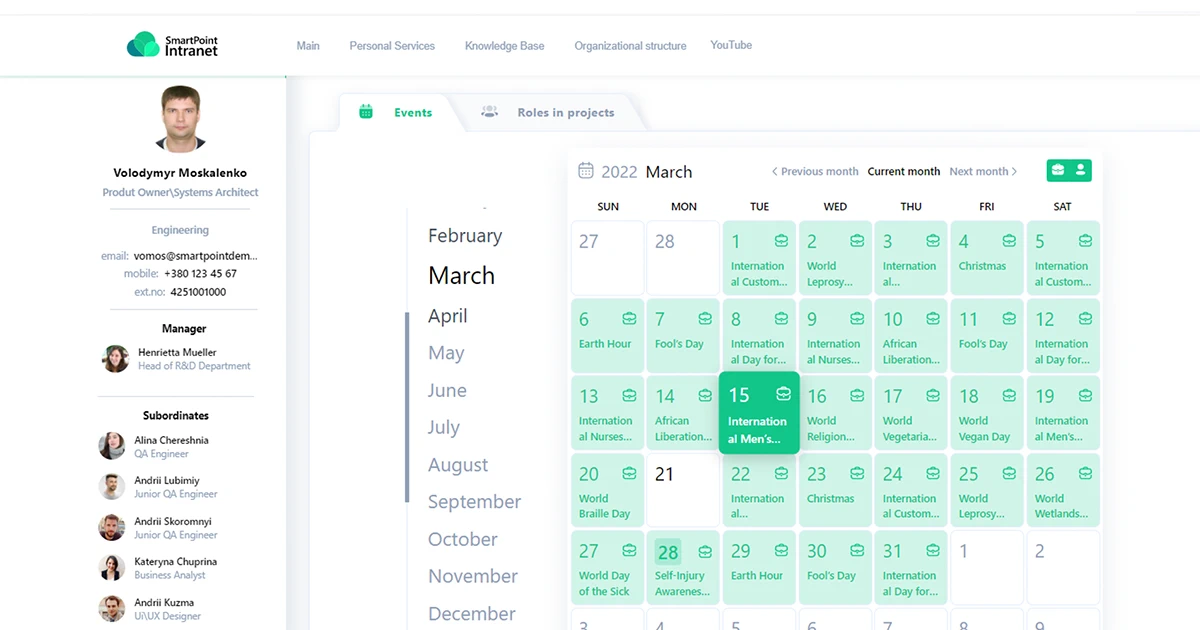Click Volodymyr Moskalenko's profile photo
Viewport: 1200px width, 630px height.
point(180,118)
